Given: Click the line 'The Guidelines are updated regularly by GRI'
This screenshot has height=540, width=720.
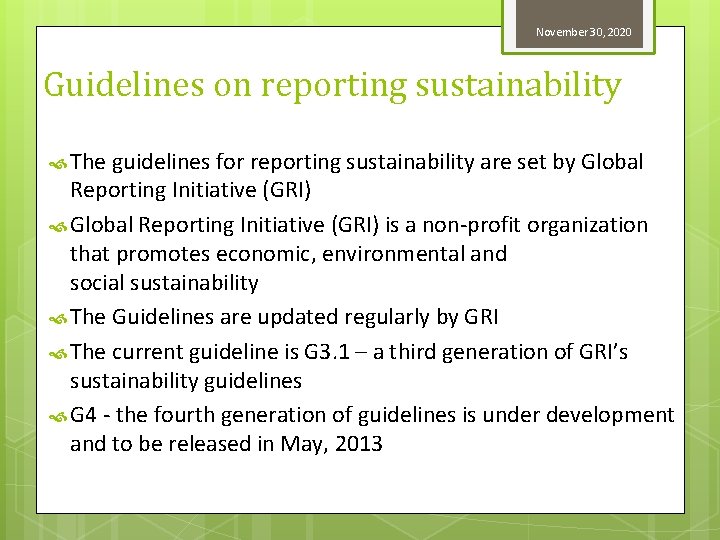Looking at the screenshot, I should [284, 317].
